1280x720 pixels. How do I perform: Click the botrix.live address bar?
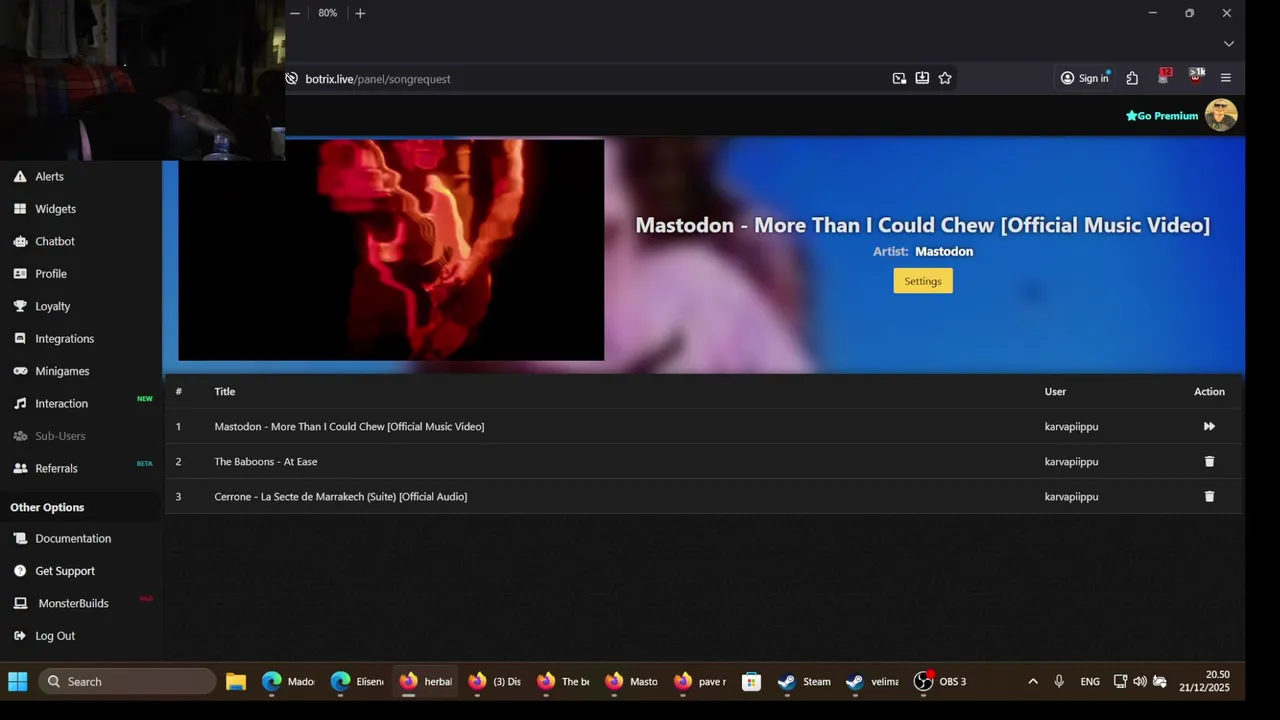[x=590, y=79]
